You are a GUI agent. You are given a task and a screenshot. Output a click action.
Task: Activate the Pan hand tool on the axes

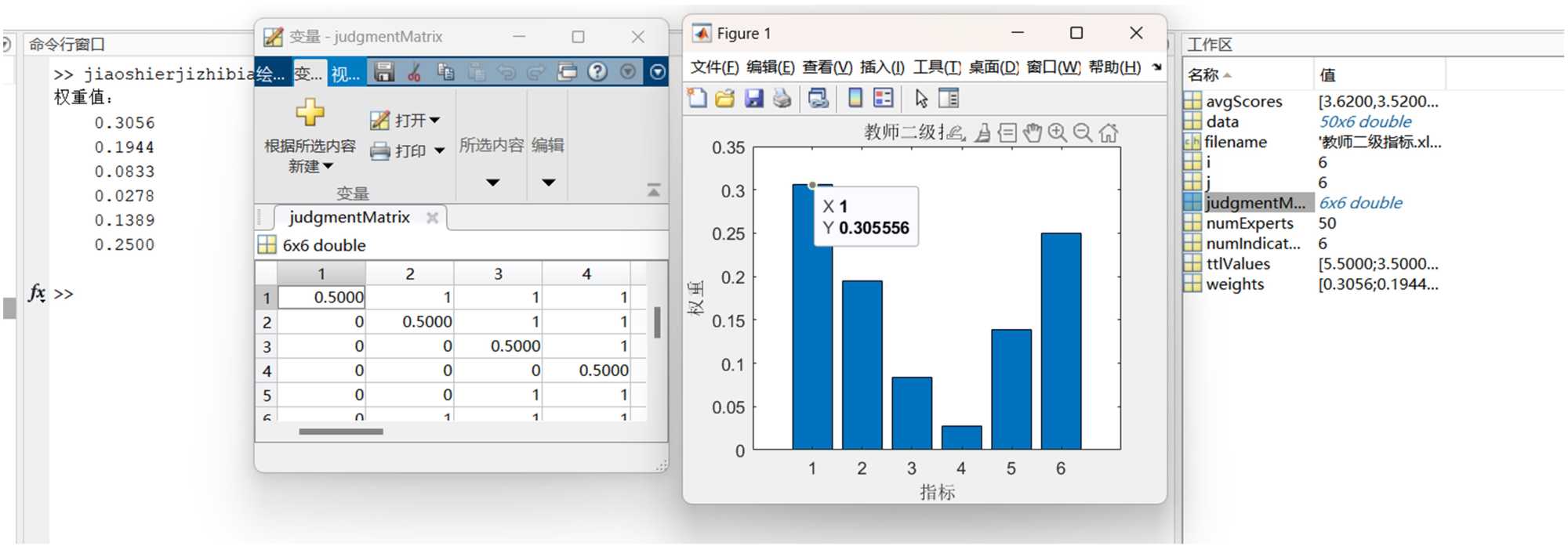pyautogui.click(x=1033, y=132)
